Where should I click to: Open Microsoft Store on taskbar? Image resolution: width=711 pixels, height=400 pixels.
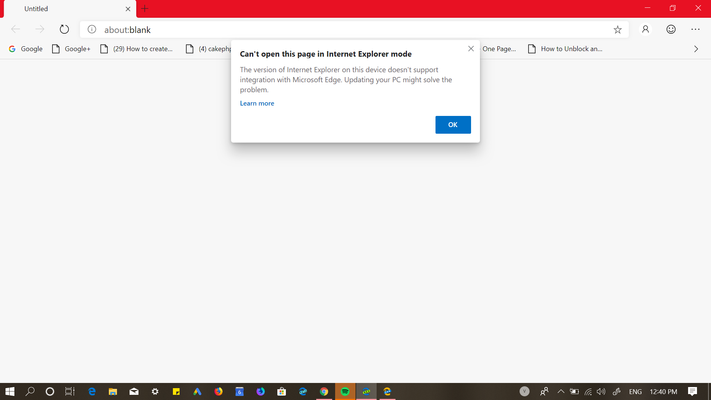tap(282, 391)
